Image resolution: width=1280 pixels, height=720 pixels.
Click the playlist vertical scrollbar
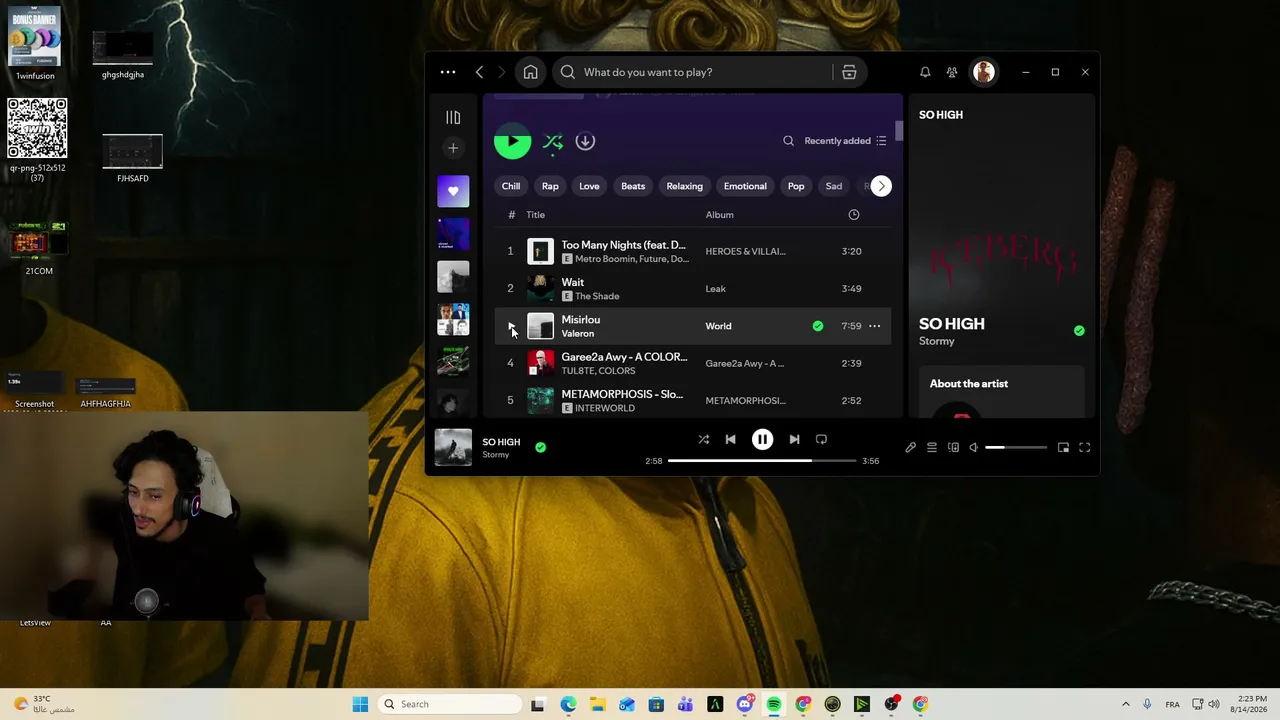pos(899,131)
